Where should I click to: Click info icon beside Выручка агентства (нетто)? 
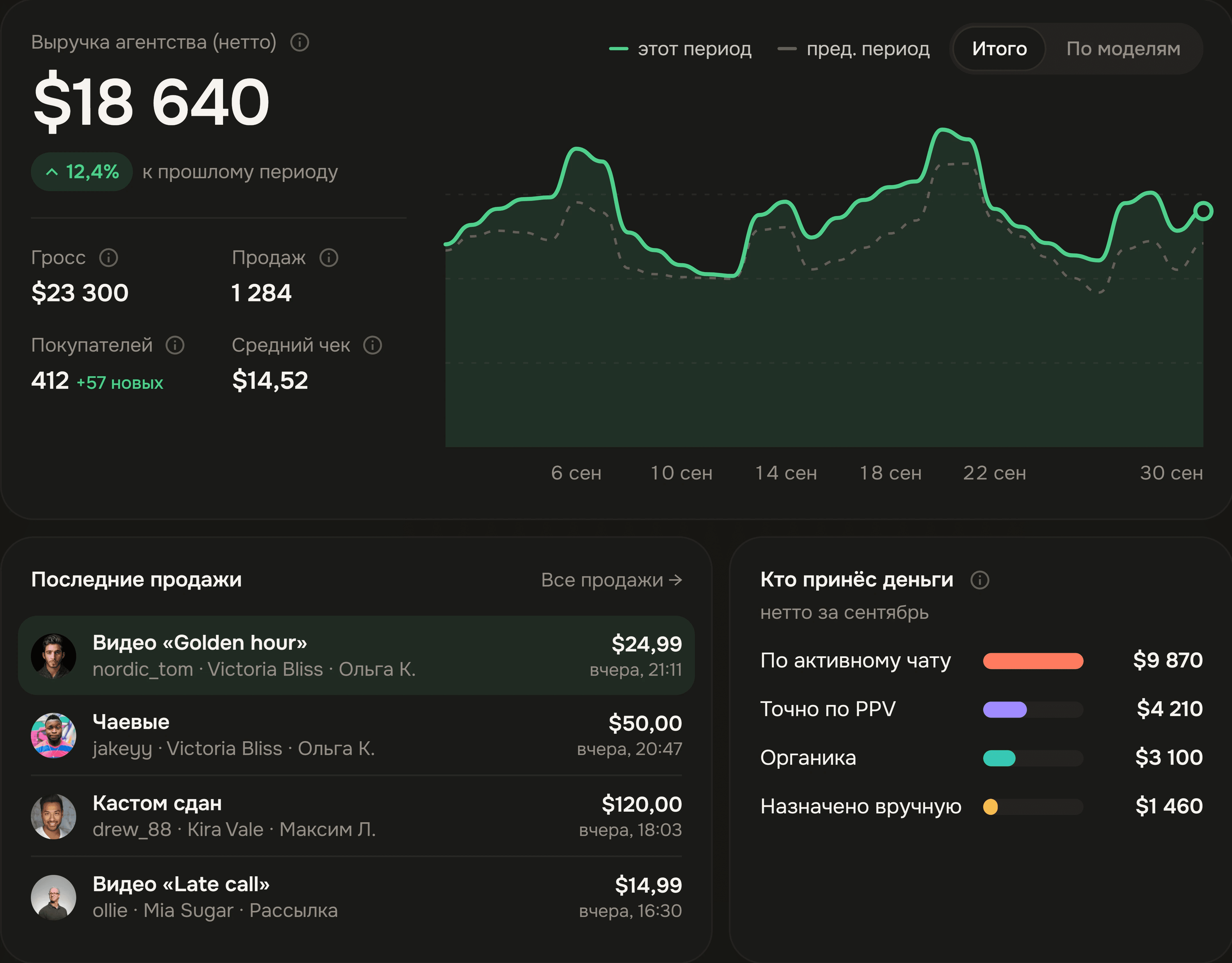tap(299, 42)
